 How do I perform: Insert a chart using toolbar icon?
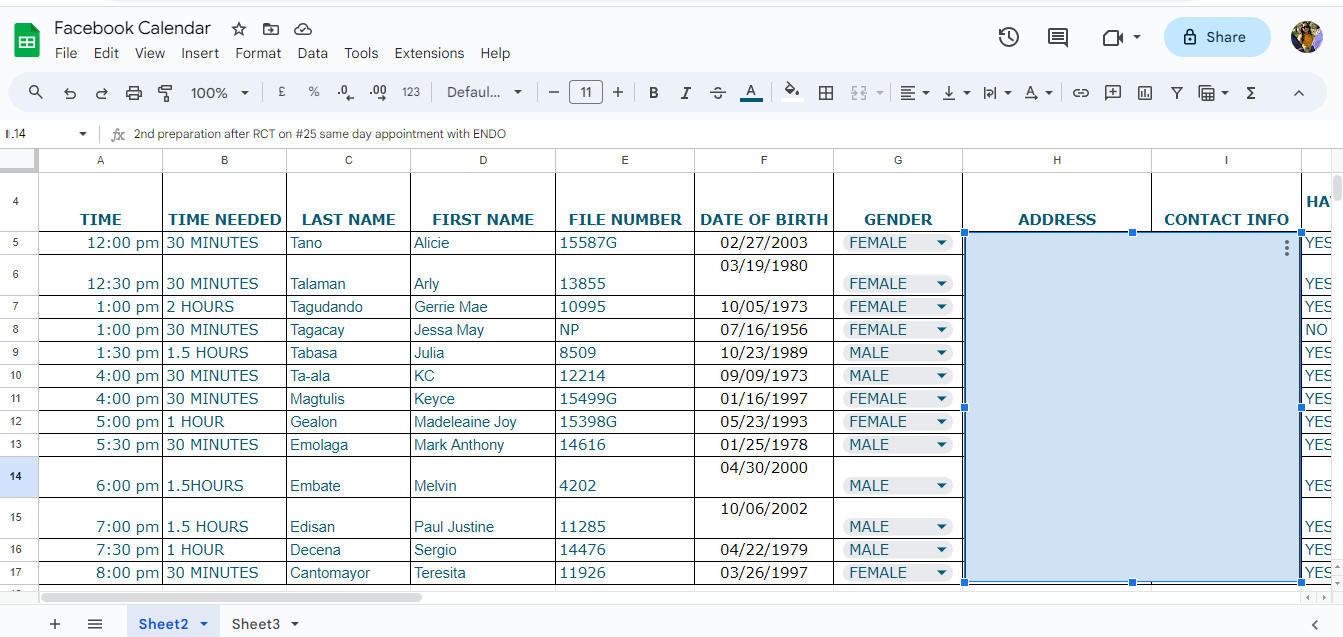click(x=1145, y=93)
